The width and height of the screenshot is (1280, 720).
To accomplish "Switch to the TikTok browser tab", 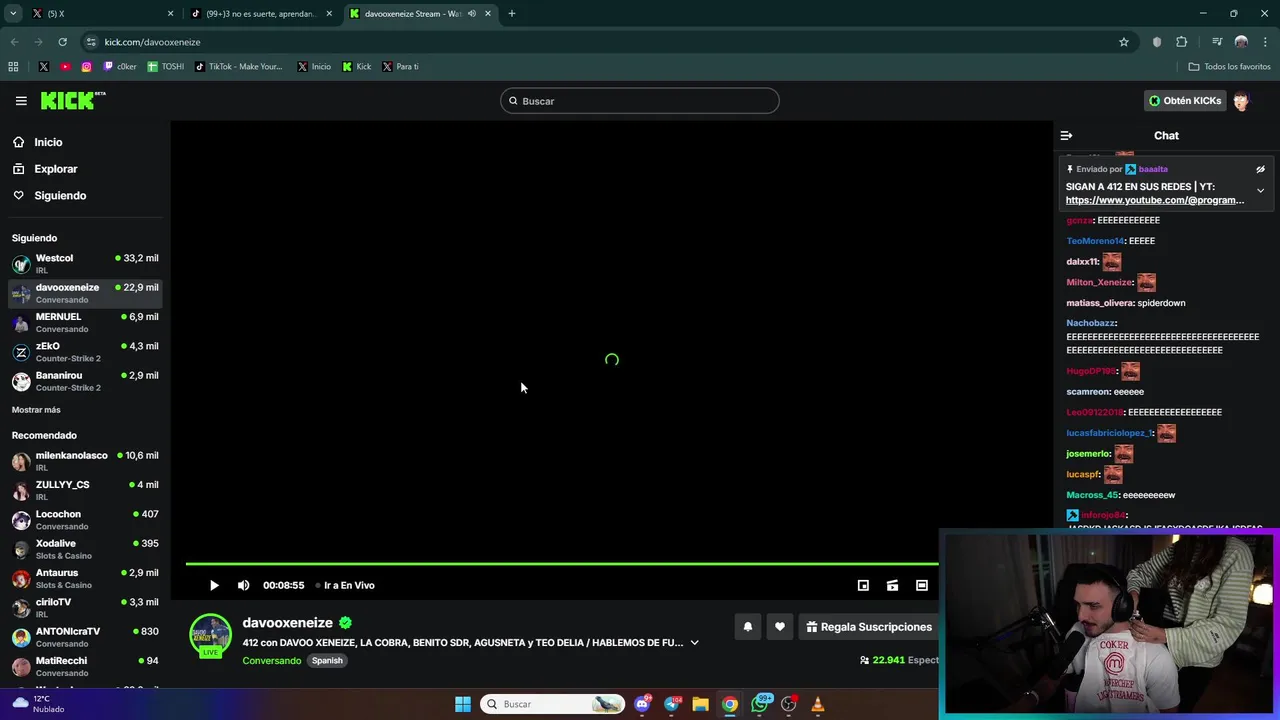I will (262, 14).
